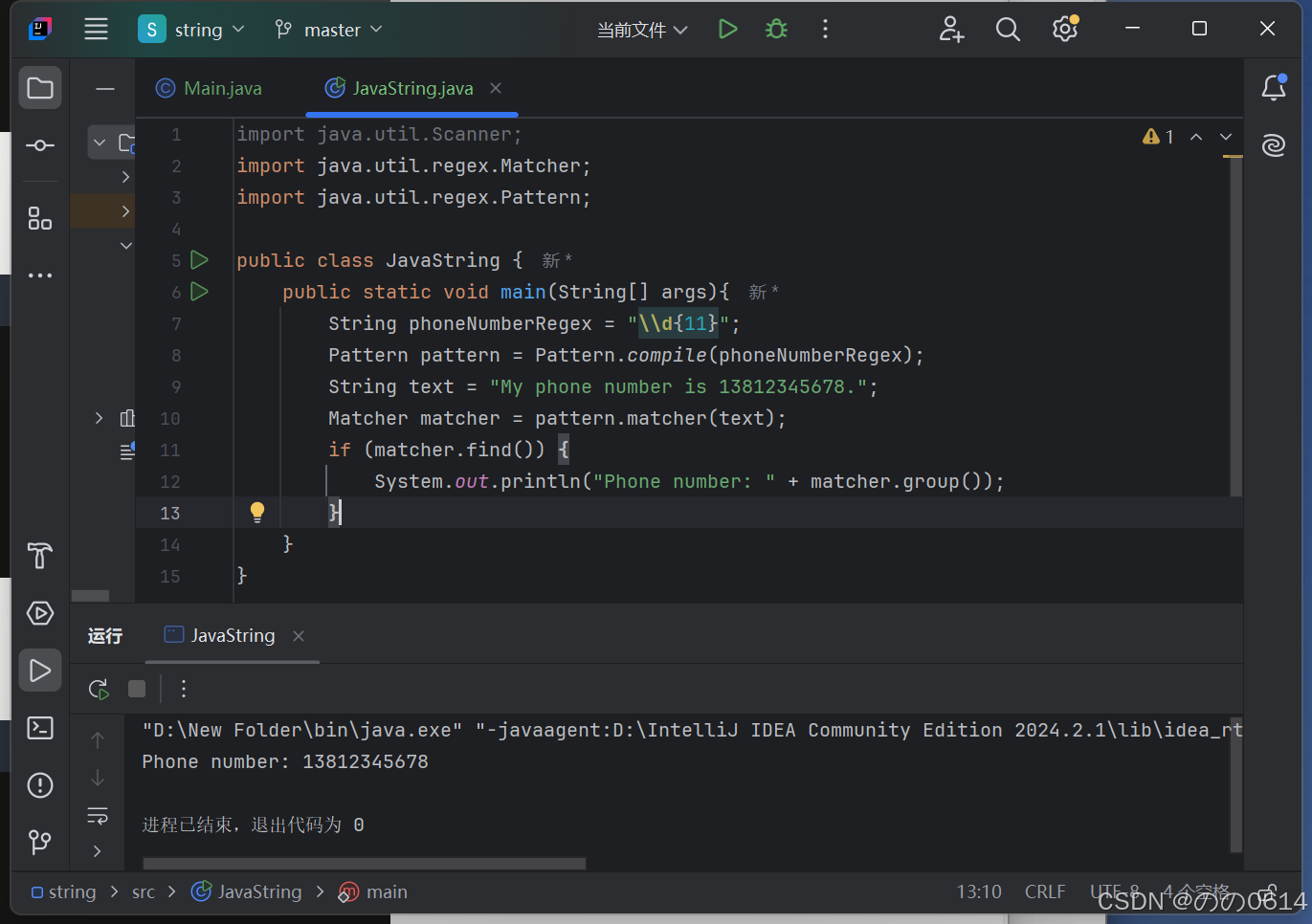
Task: Open the Problems view from the left sidebar
Action: [39, 785]
